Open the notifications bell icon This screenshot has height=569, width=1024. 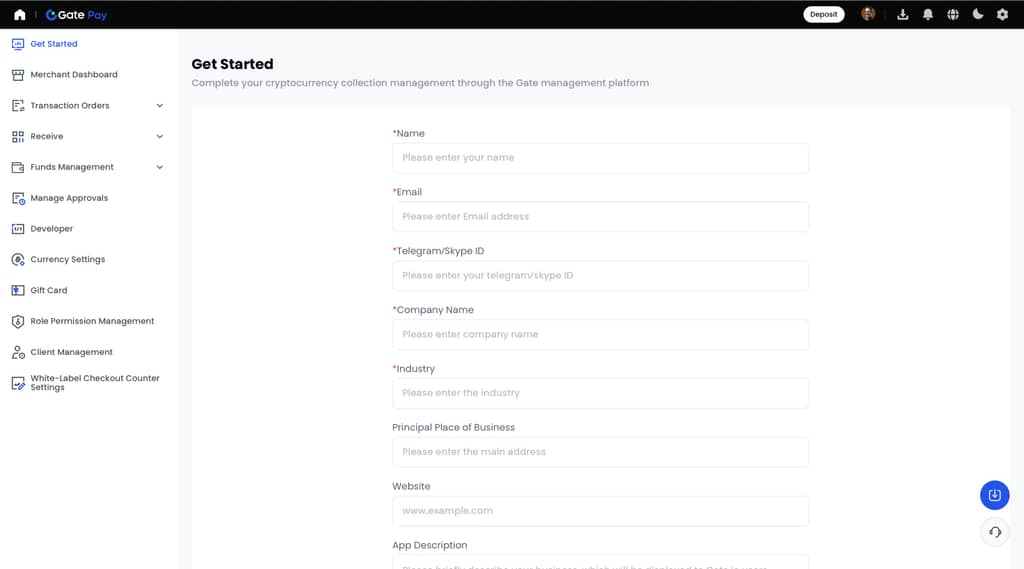click(x=928, y=15)
